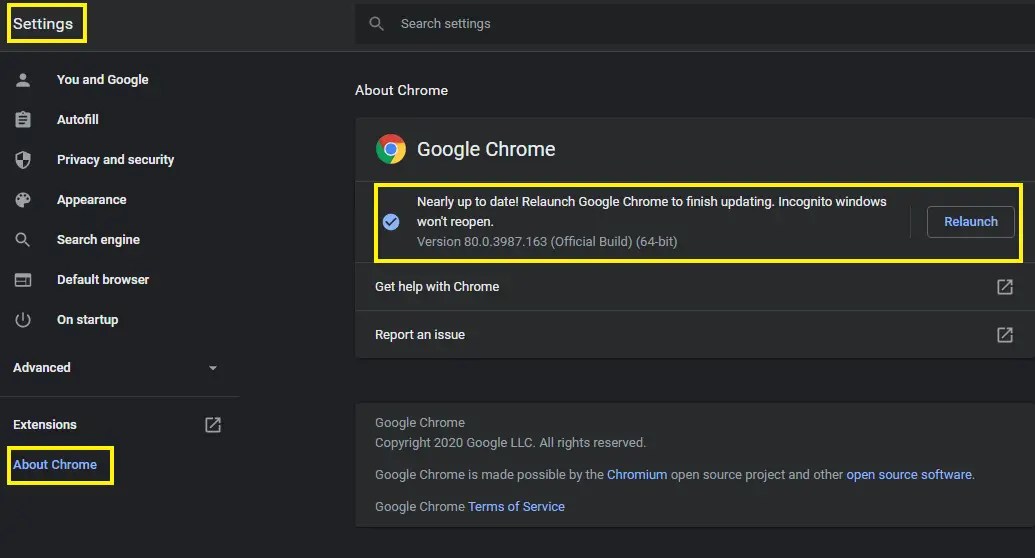Select the Appearance menu item

click(92, 200)
